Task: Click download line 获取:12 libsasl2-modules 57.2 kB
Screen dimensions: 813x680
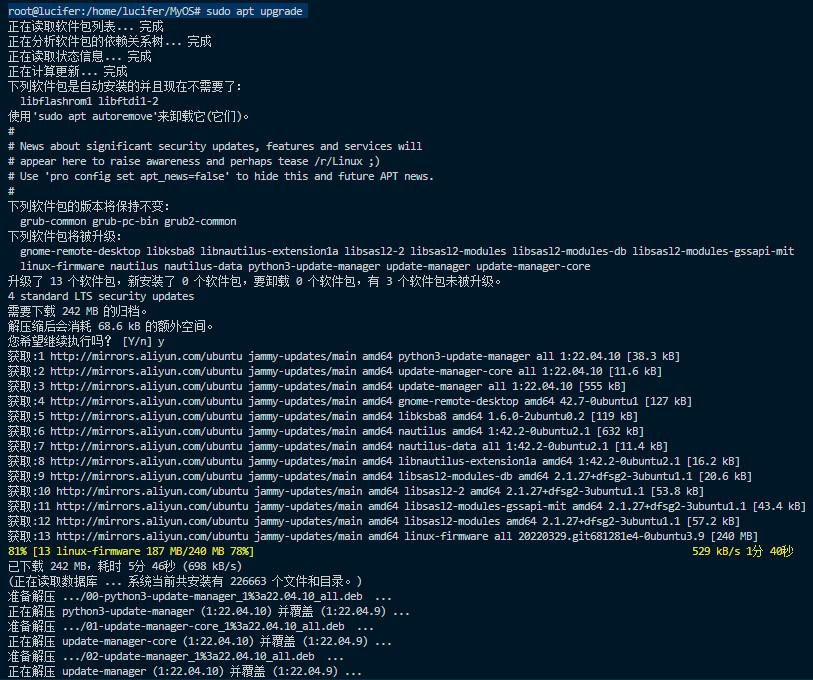Action: 374,521
